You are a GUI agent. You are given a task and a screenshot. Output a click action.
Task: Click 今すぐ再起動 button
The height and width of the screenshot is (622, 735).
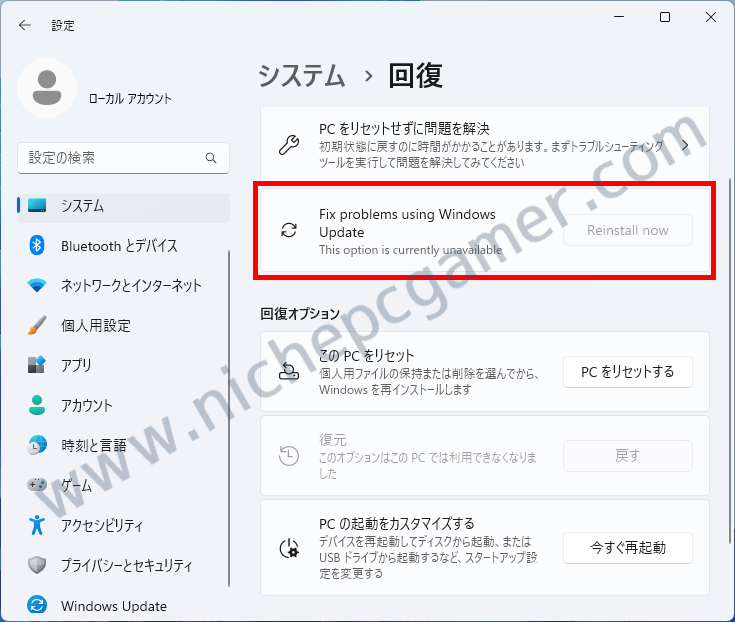point(628,547)
